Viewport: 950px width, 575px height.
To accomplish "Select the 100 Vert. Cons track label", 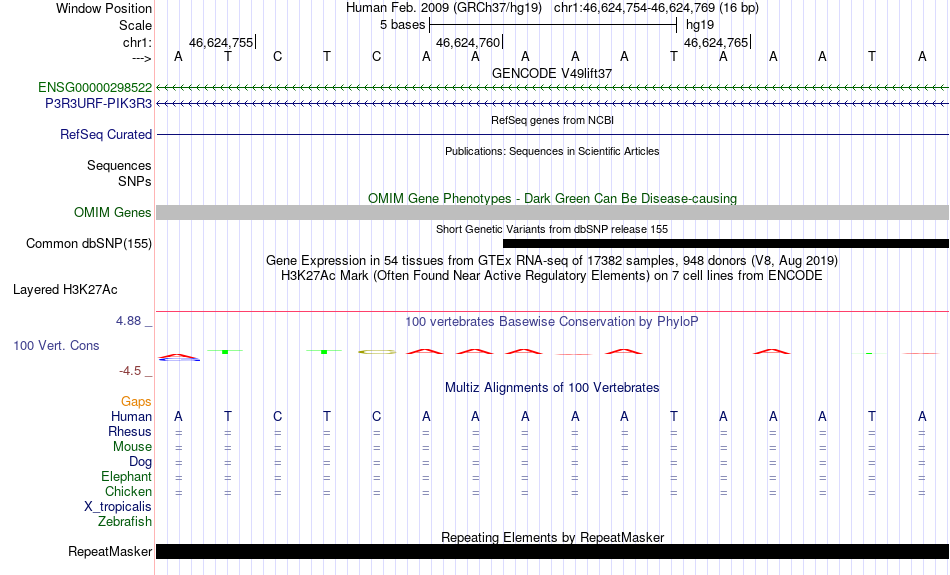I will click(56, 345).
